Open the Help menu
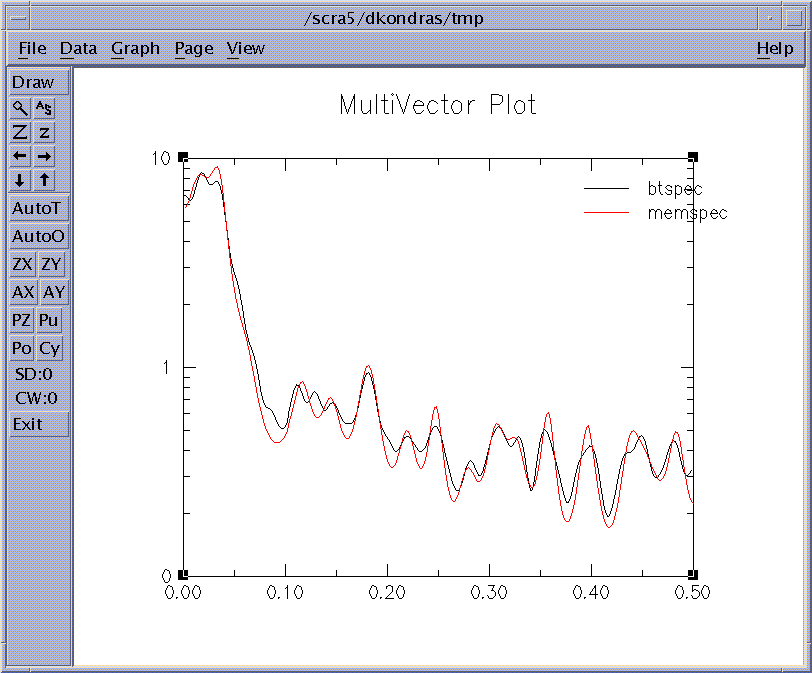The height and width of the screenshot is (673, 812). pos(774,48)
